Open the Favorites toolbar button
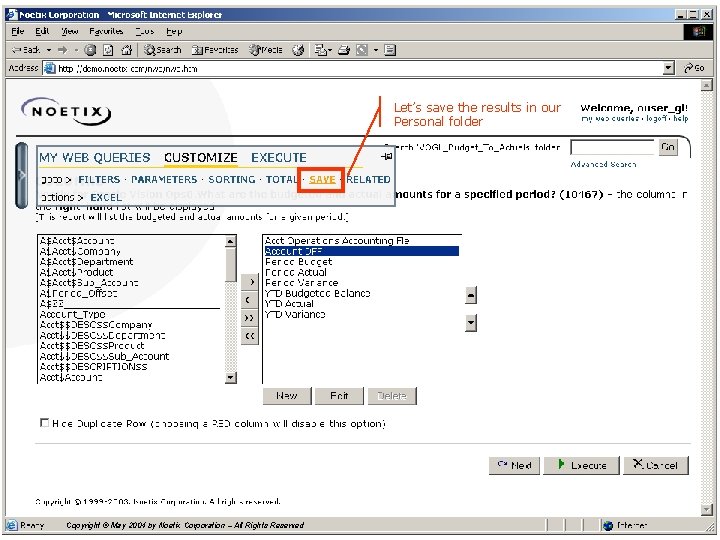 [215, 50]
